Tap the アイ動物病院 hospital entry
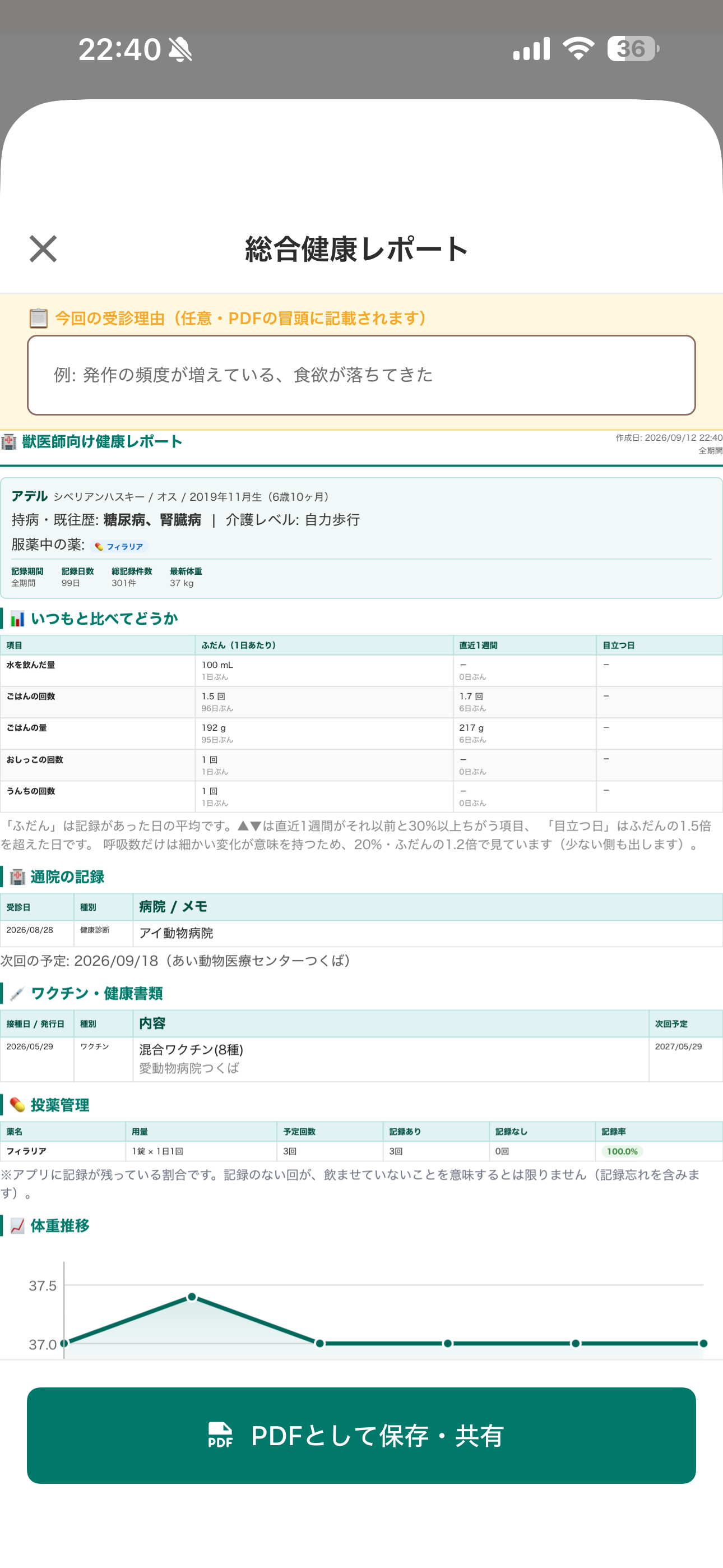Screen dimensions: 723x1568 click(176, 933)
